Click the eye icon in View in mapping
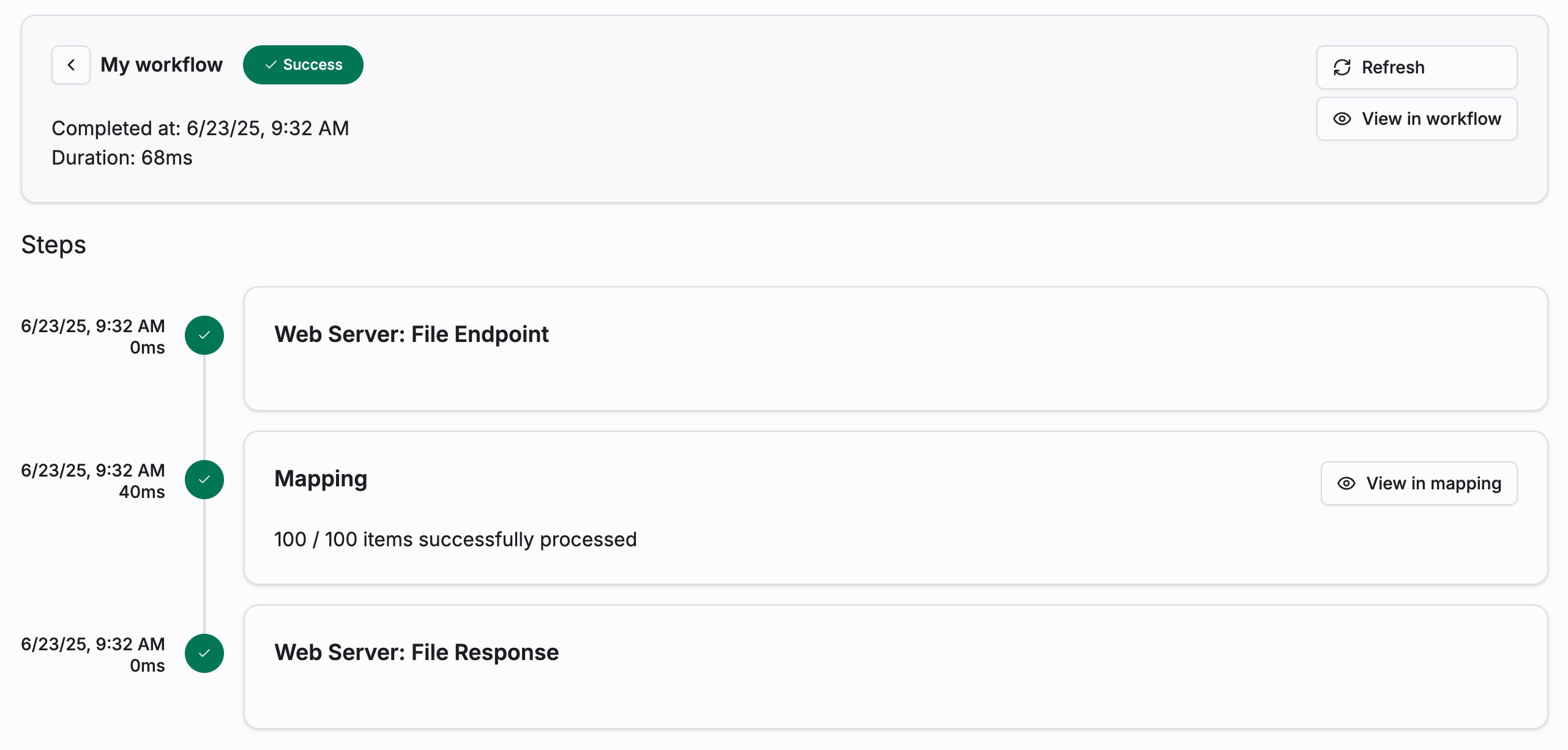 (x=1346, y=483)
